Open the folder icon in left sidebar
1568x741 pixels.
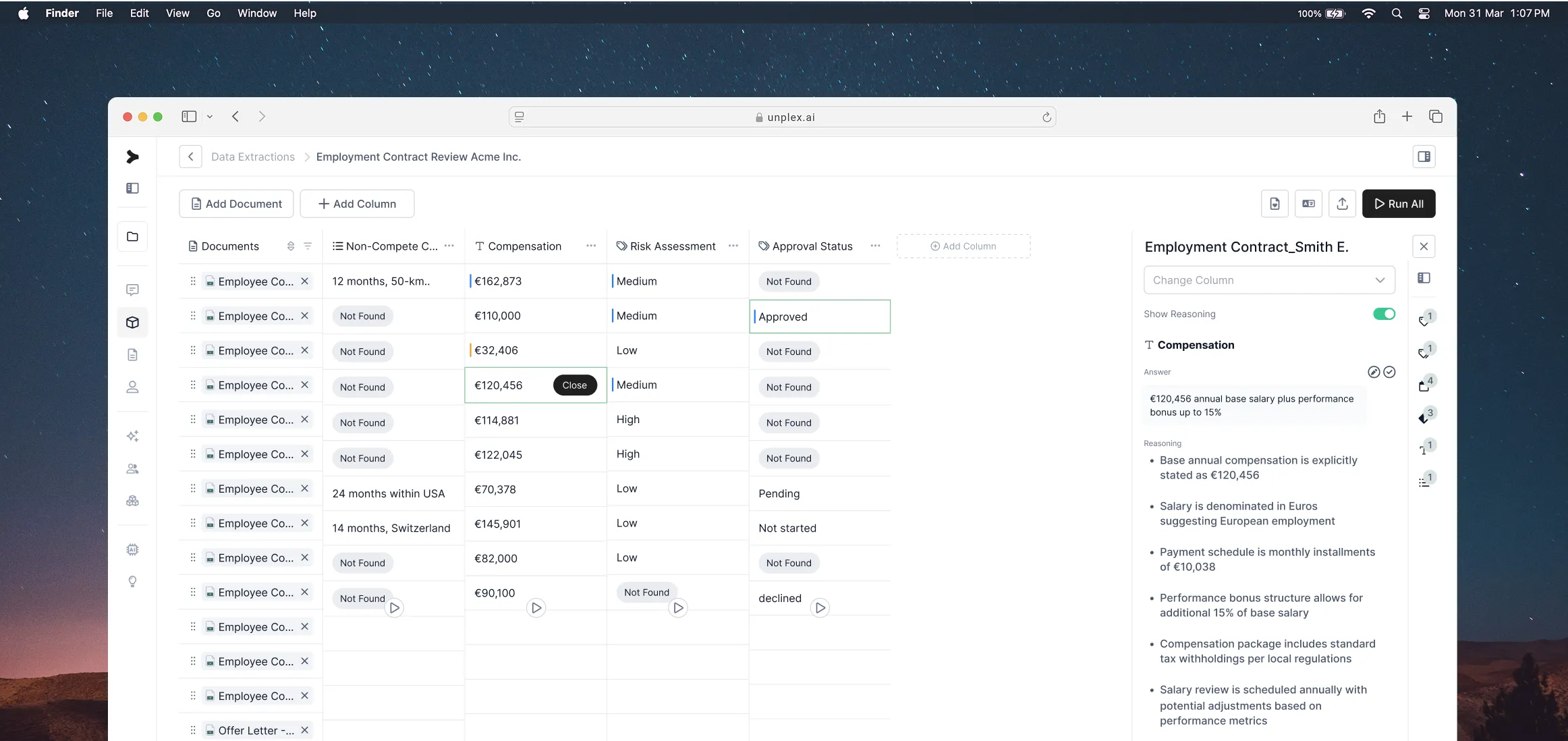(132, 237)
